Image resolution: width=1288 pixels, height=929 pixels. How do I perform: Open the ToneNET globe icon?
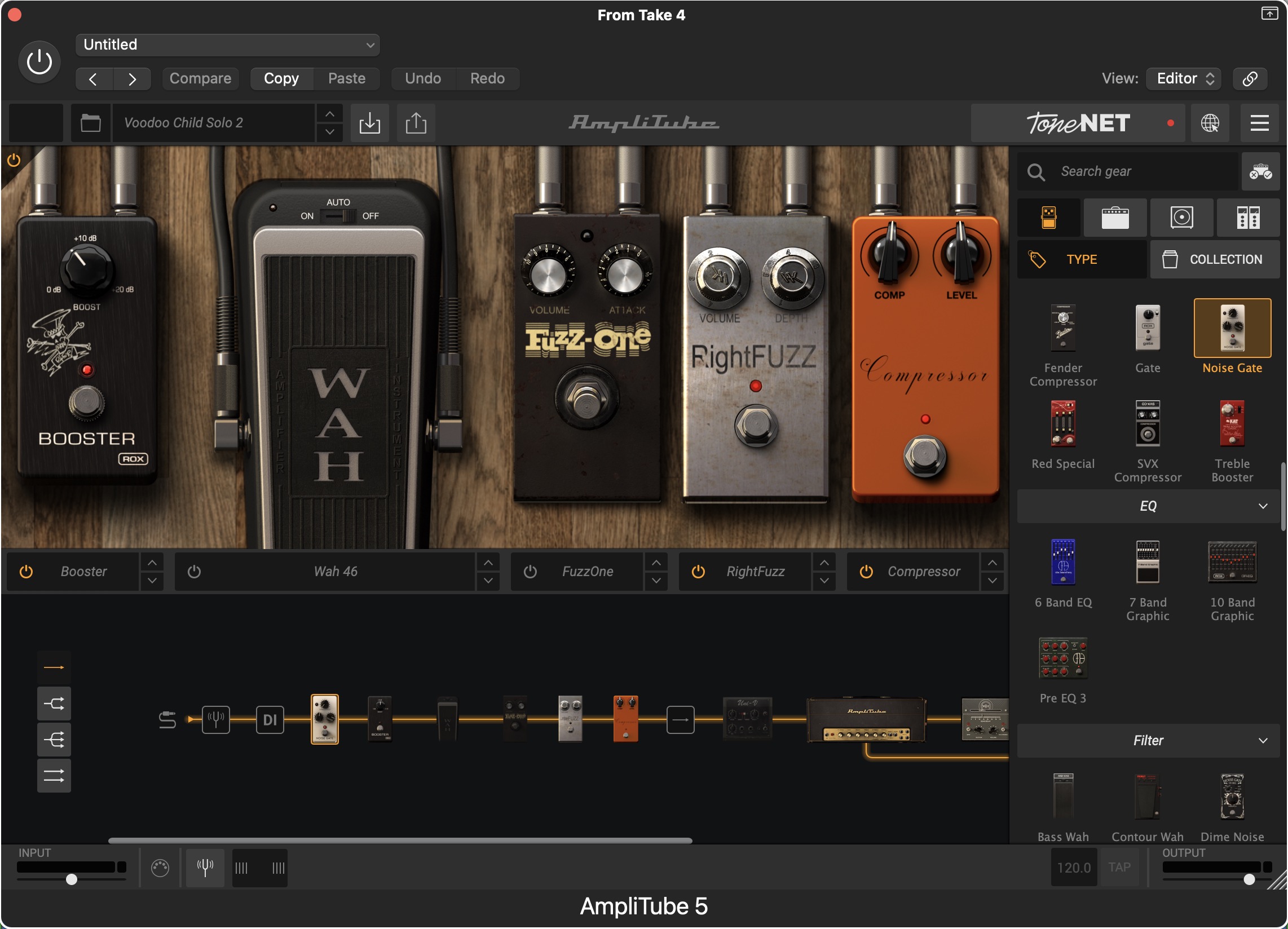point(1210,123)
